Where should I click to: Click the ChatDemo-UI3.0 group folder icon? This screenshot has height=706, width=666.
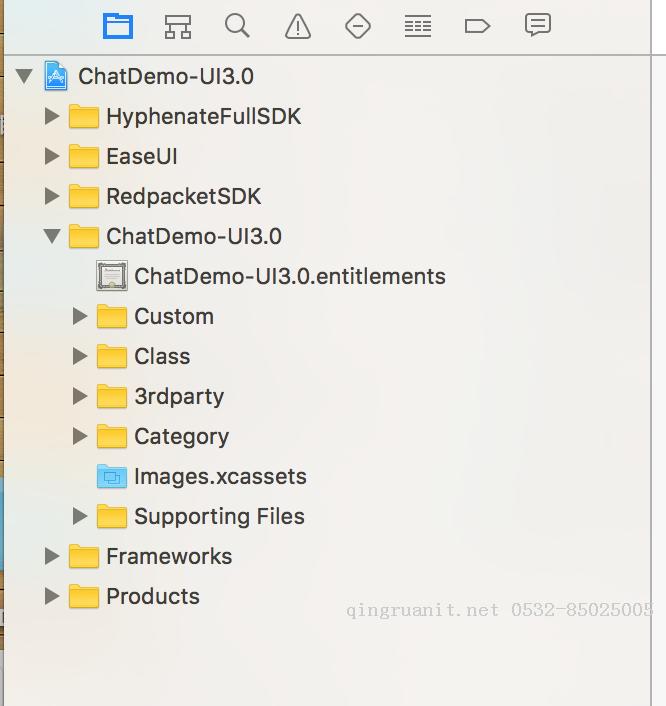(84, 236)
